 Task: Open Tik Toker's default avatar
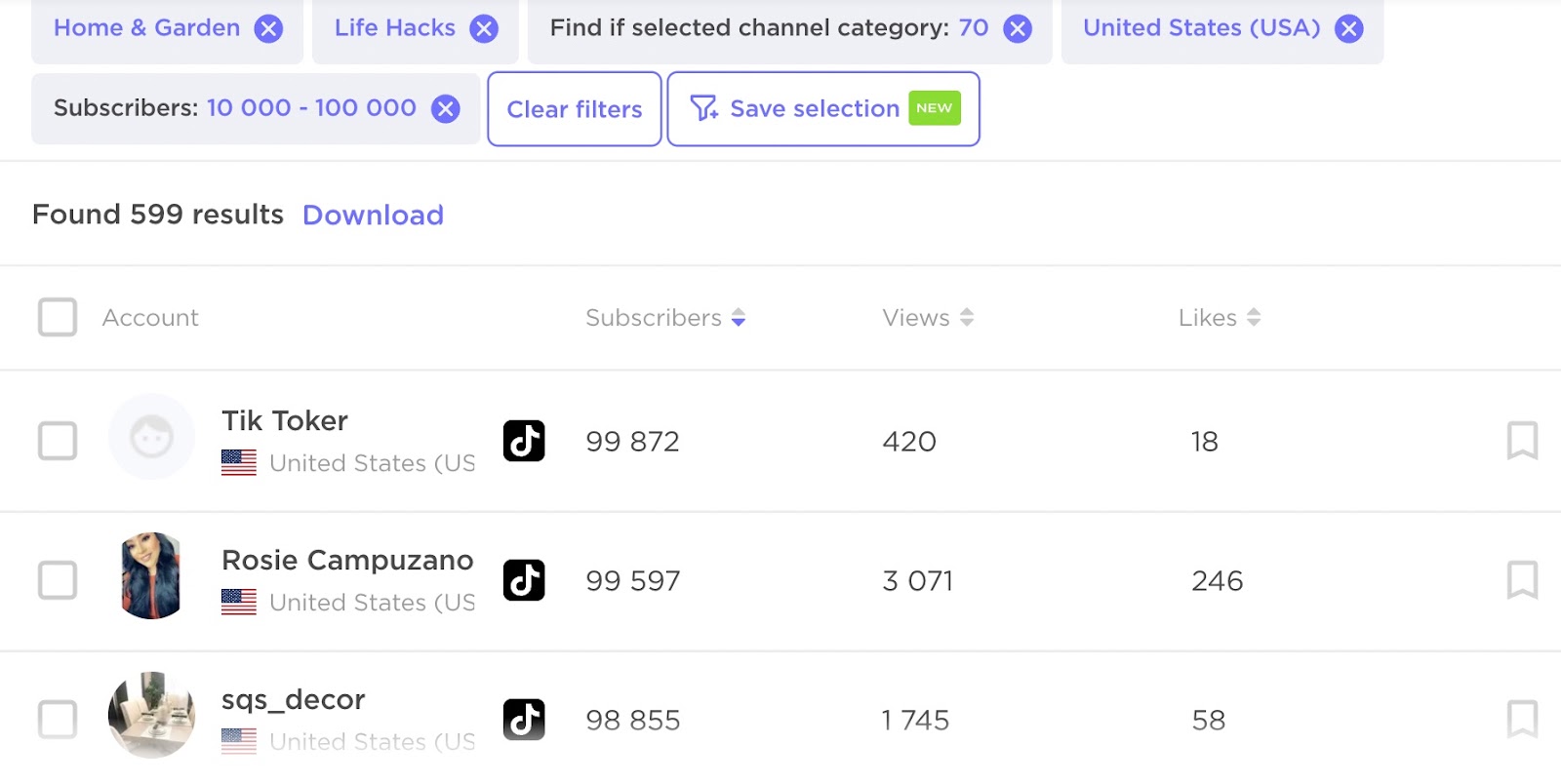(151, 437)
